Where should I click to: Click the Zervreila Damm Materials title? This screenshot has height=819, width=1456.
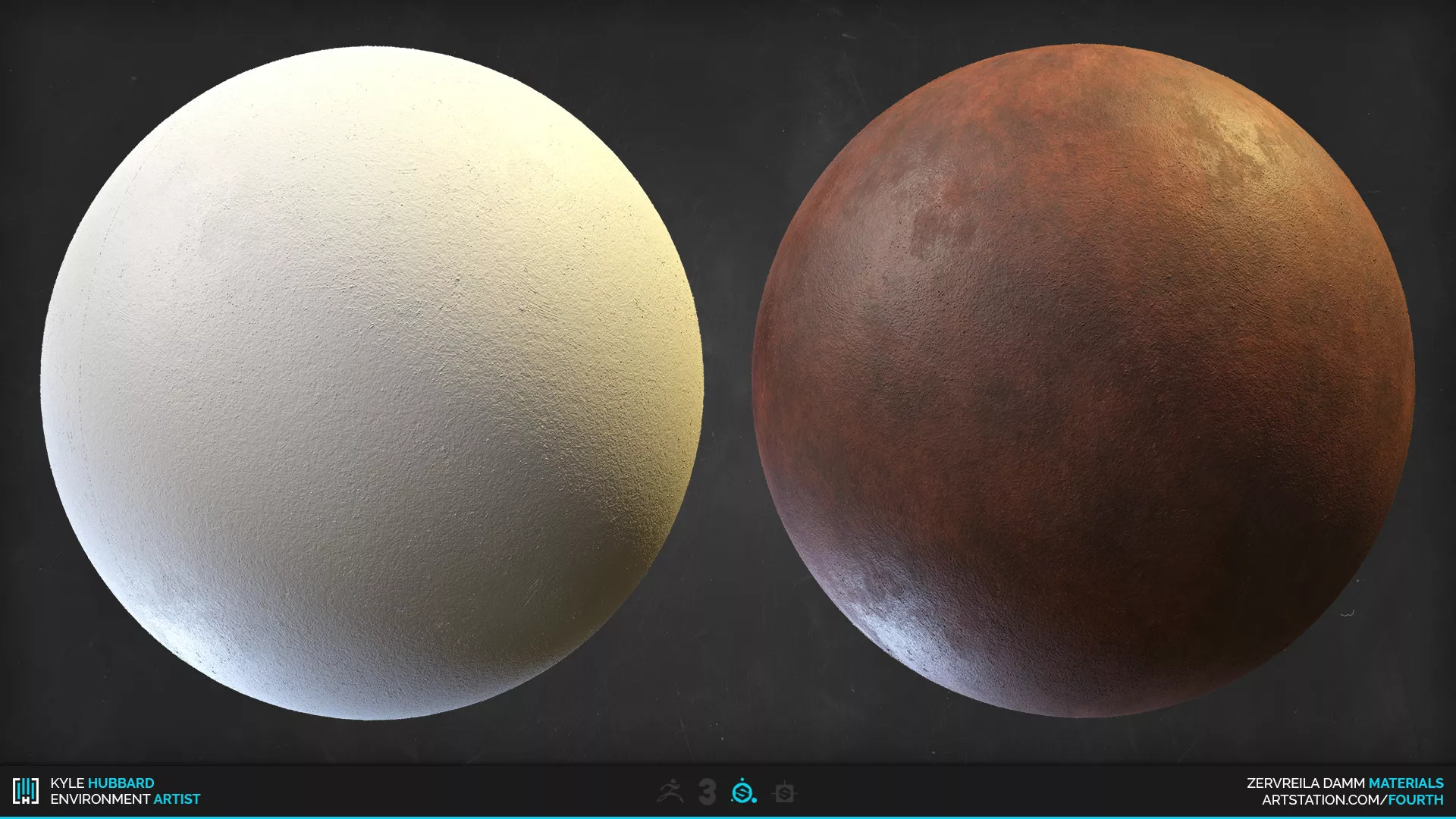1345,783
